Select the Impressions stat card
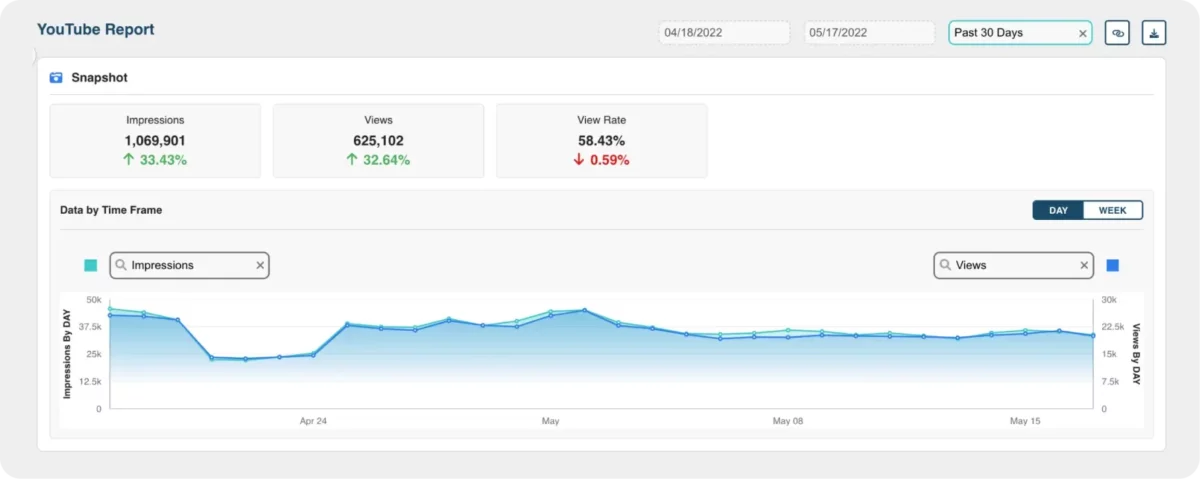Viewport: 1200px width, 479px height. 155,141
